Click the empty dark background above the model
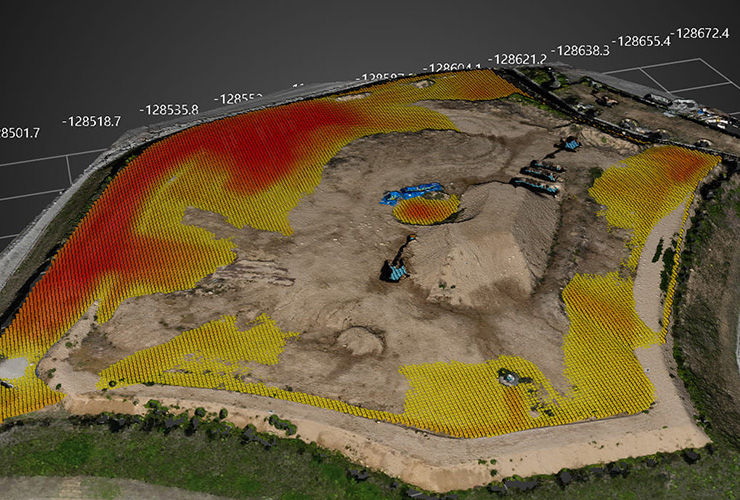The height and width of the screenshot is (500, 740). click(x=300, y=35)
